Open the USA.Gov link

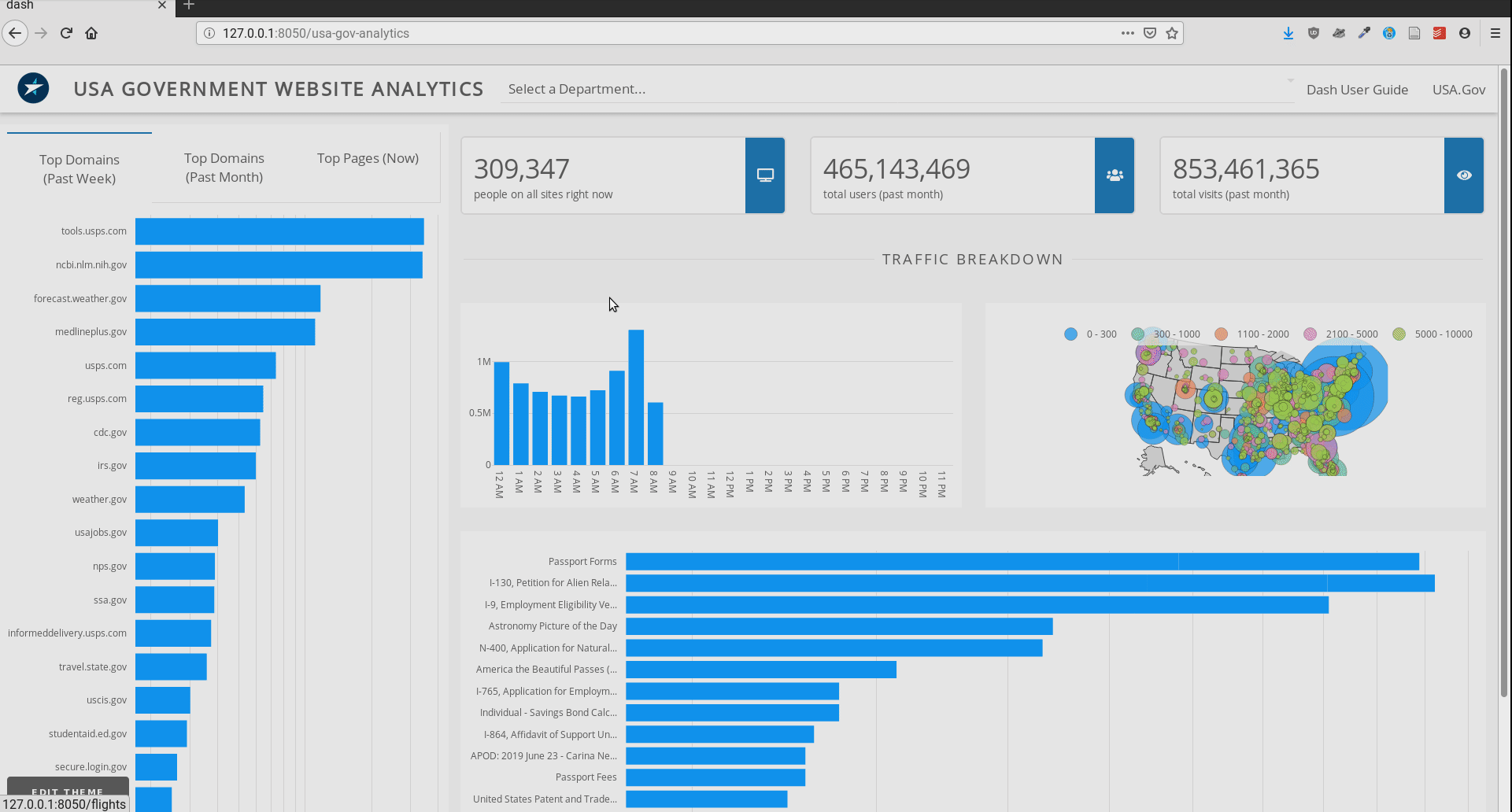(x=1458, y=90)
